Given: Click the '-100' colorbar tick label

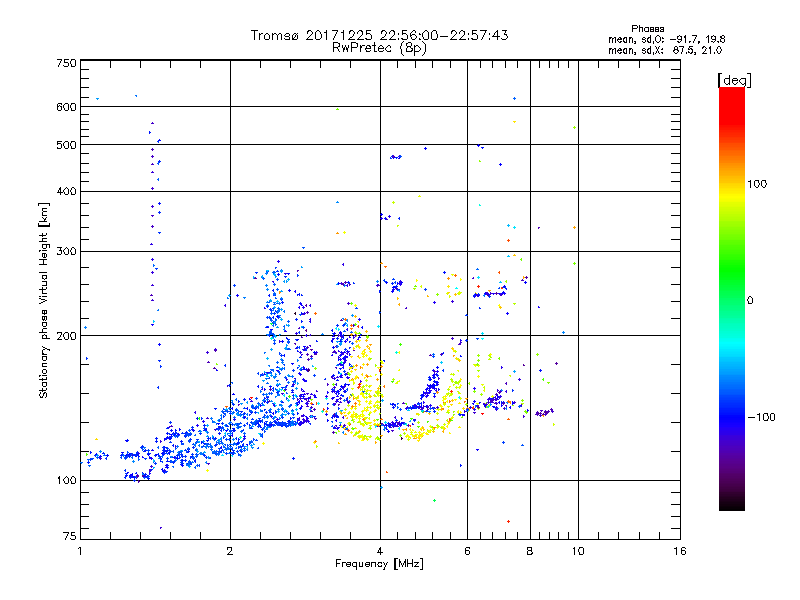Looking at the screenshot, I should pyautogui.click(x=762, y=417).
